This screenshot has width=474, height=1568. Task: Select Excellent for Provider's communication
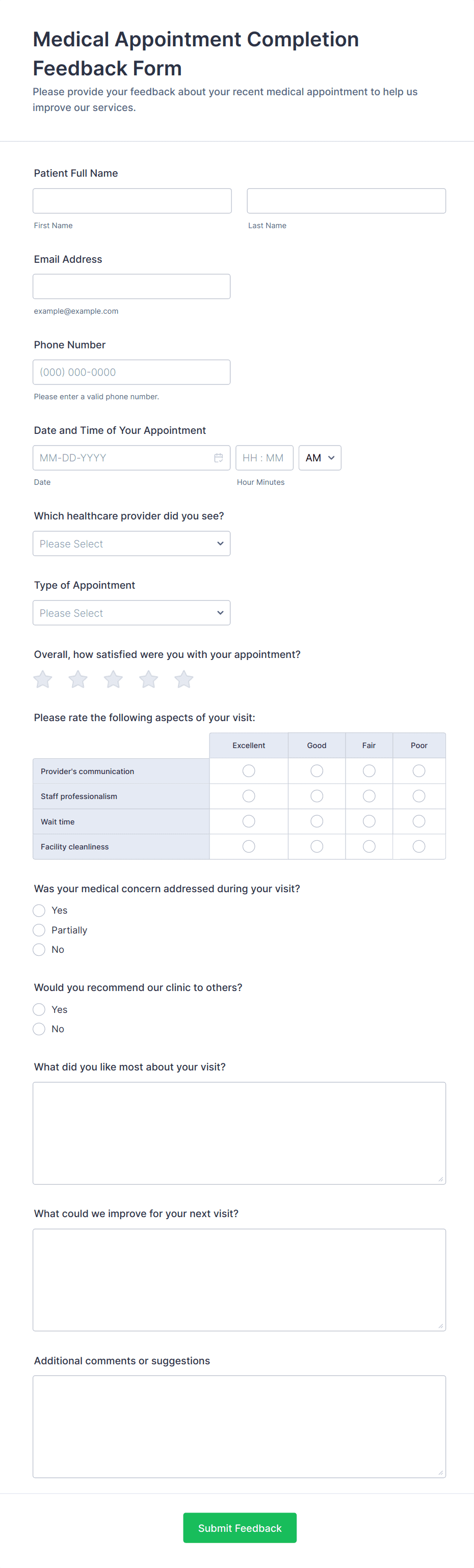click(x=249, y=771)
